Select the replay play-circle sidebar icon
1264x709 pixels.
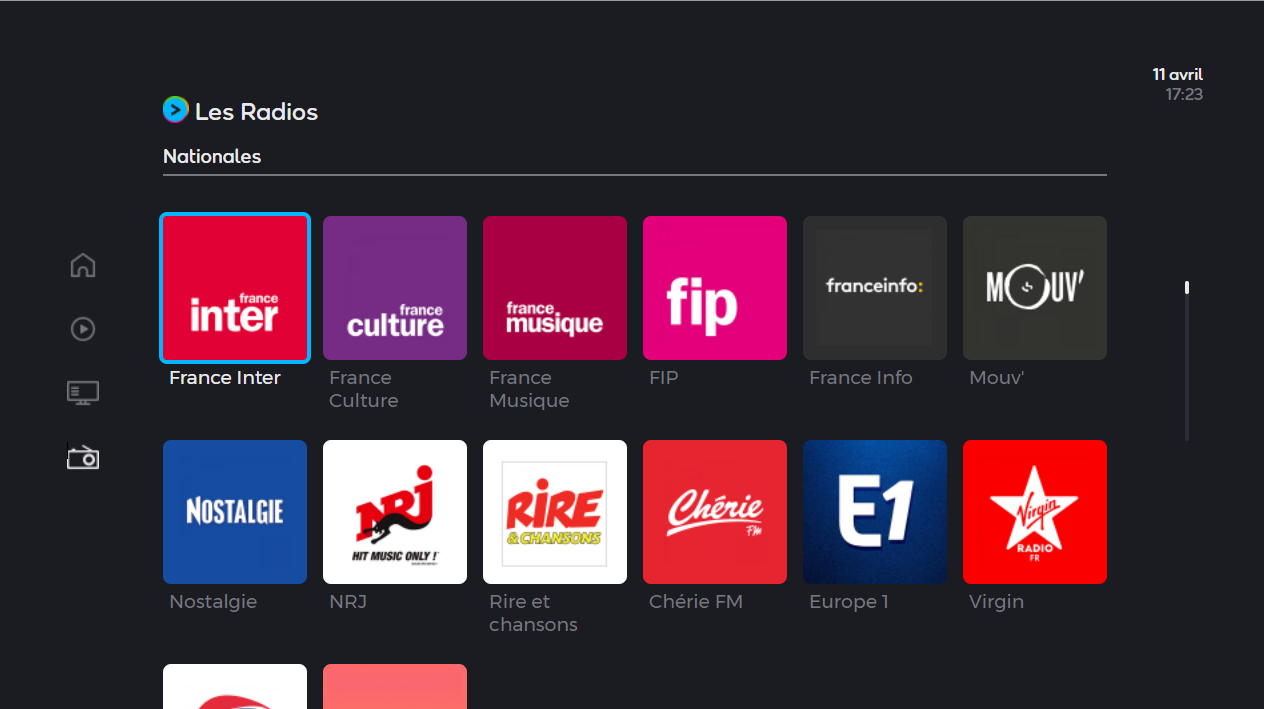pyautogui.click(x=83, y=329)
